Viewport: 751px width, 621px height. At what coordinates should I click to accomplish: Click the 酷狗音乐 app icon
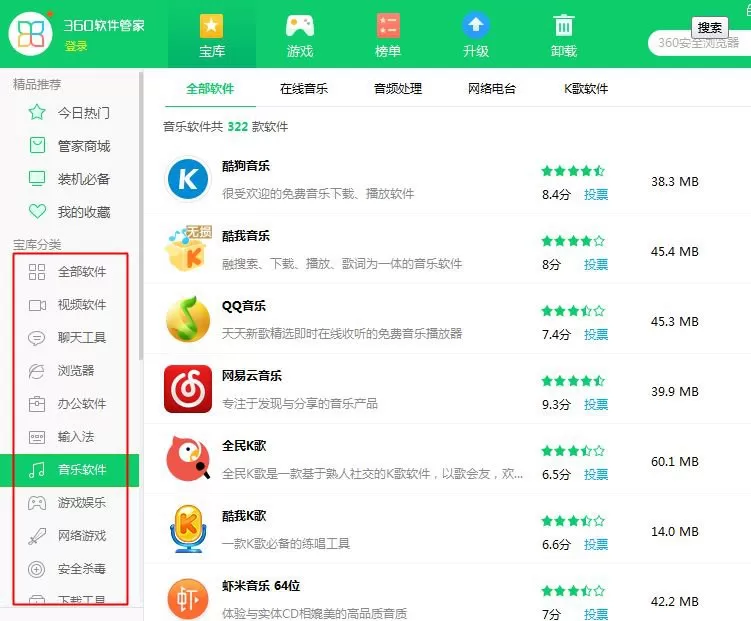(x=188, y=179)
